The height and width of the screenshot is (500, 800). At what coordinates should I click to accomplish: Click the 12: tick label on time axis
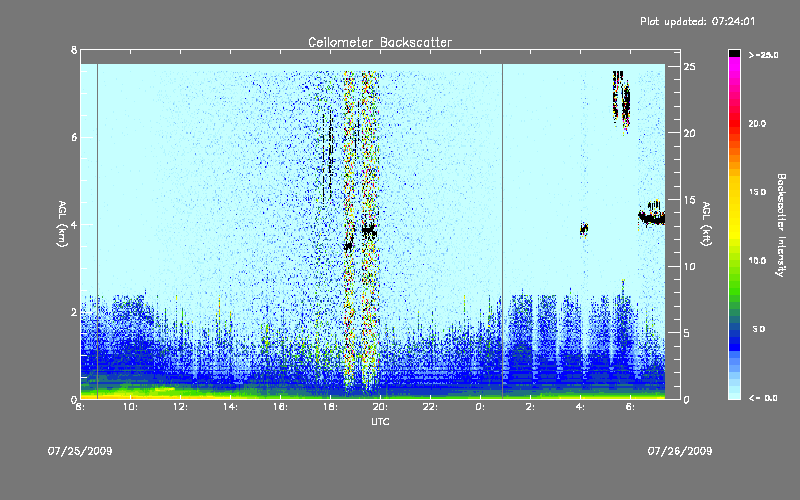coord(181,407)
